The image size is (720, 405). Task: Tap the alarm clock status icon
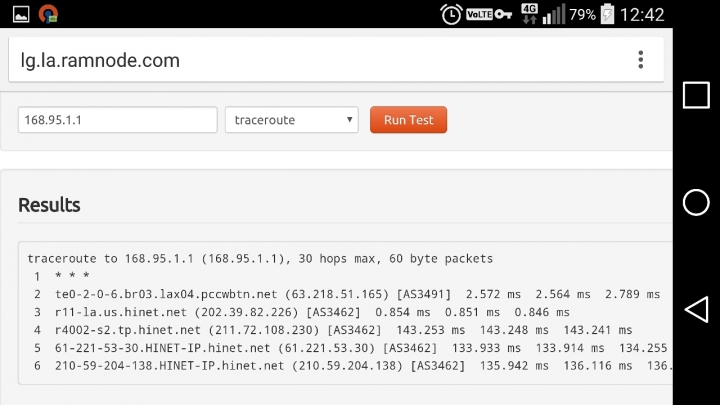[451, 14]
